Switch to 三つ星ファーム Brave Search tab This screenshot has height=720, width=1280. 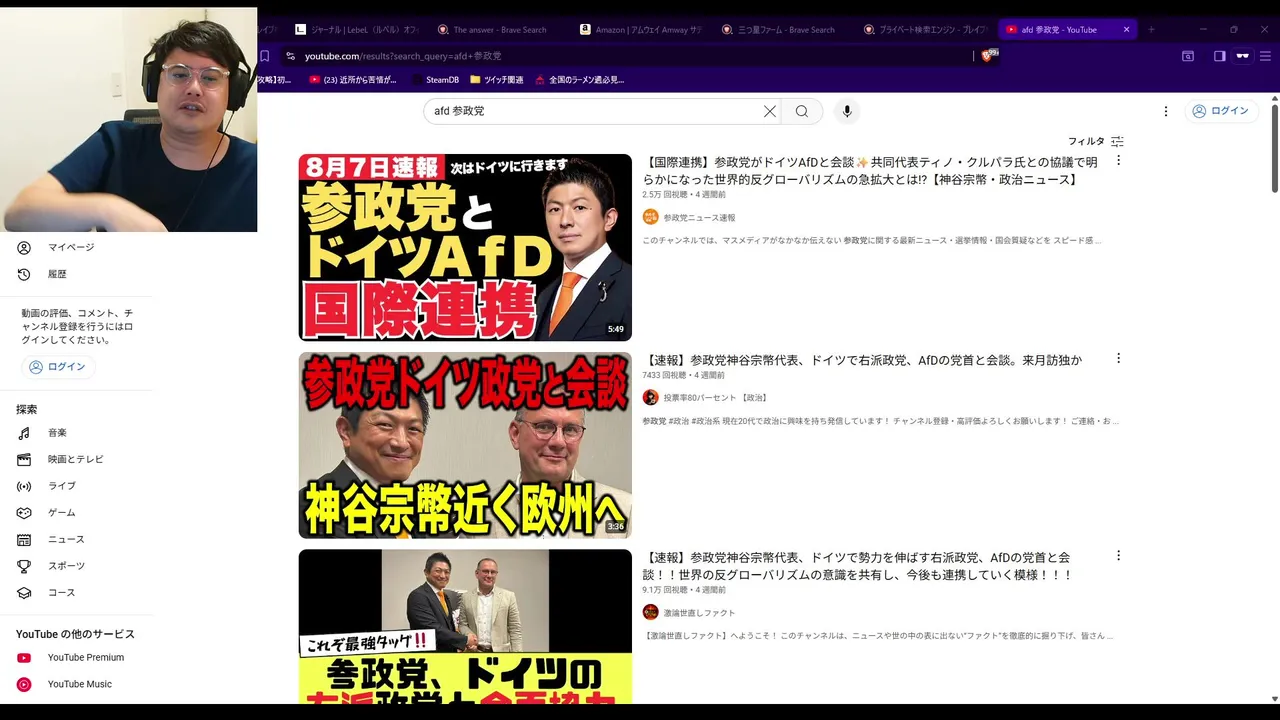click(784, 30)
